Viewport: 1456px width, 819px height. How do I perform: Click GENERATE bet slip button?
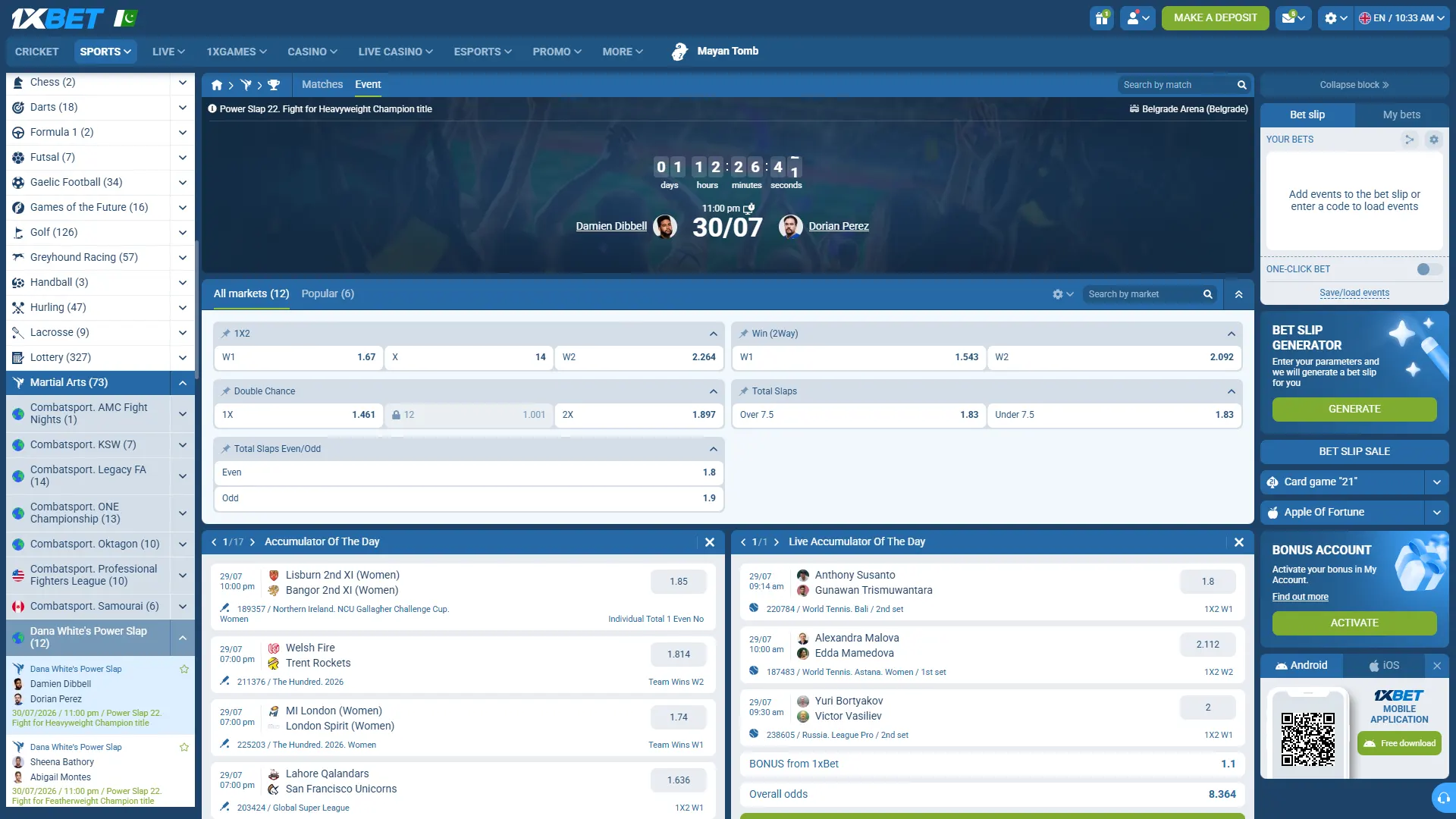1354,409
